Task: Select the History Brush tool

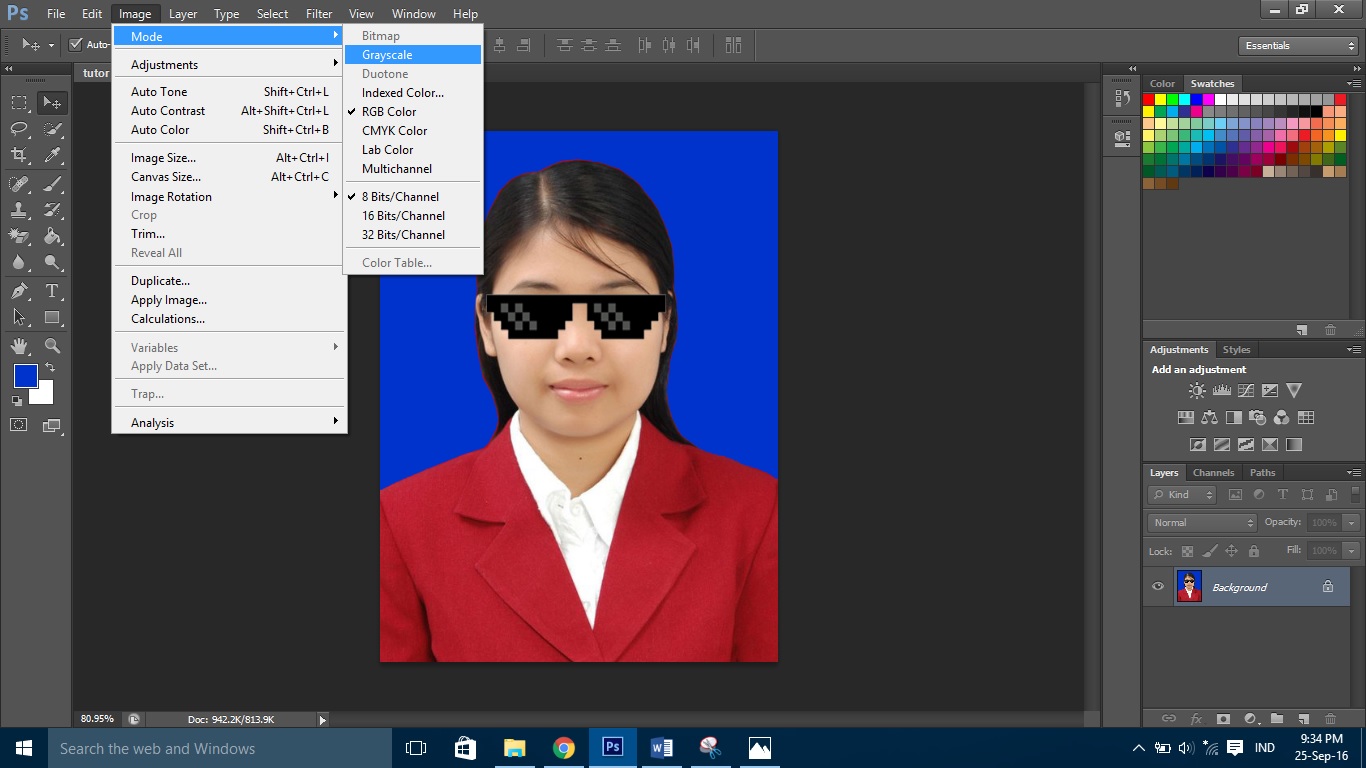Action: coord(52,210)
